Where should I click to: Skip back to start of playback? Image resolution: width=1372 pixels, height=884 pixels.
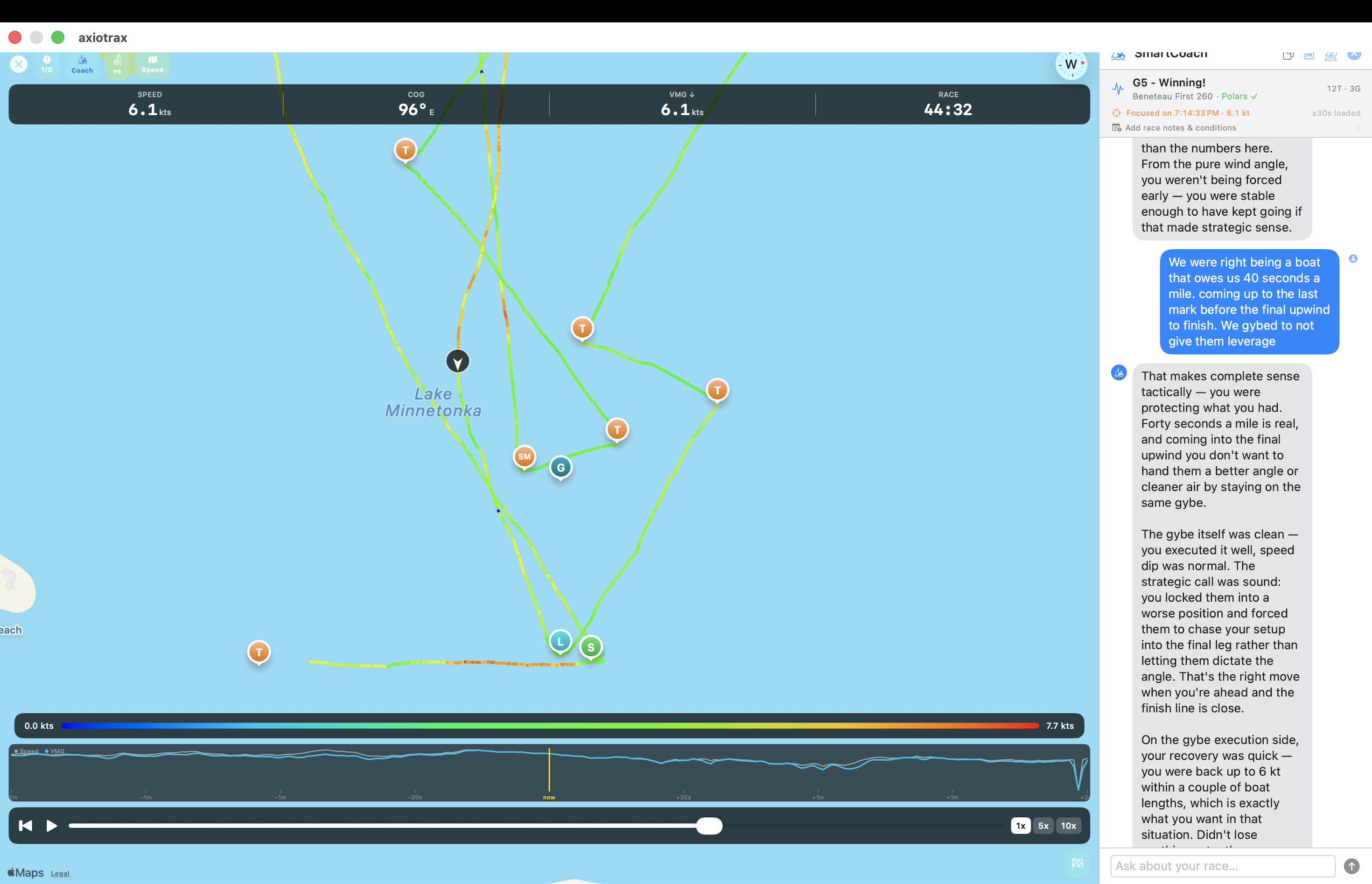pos(25,826)
